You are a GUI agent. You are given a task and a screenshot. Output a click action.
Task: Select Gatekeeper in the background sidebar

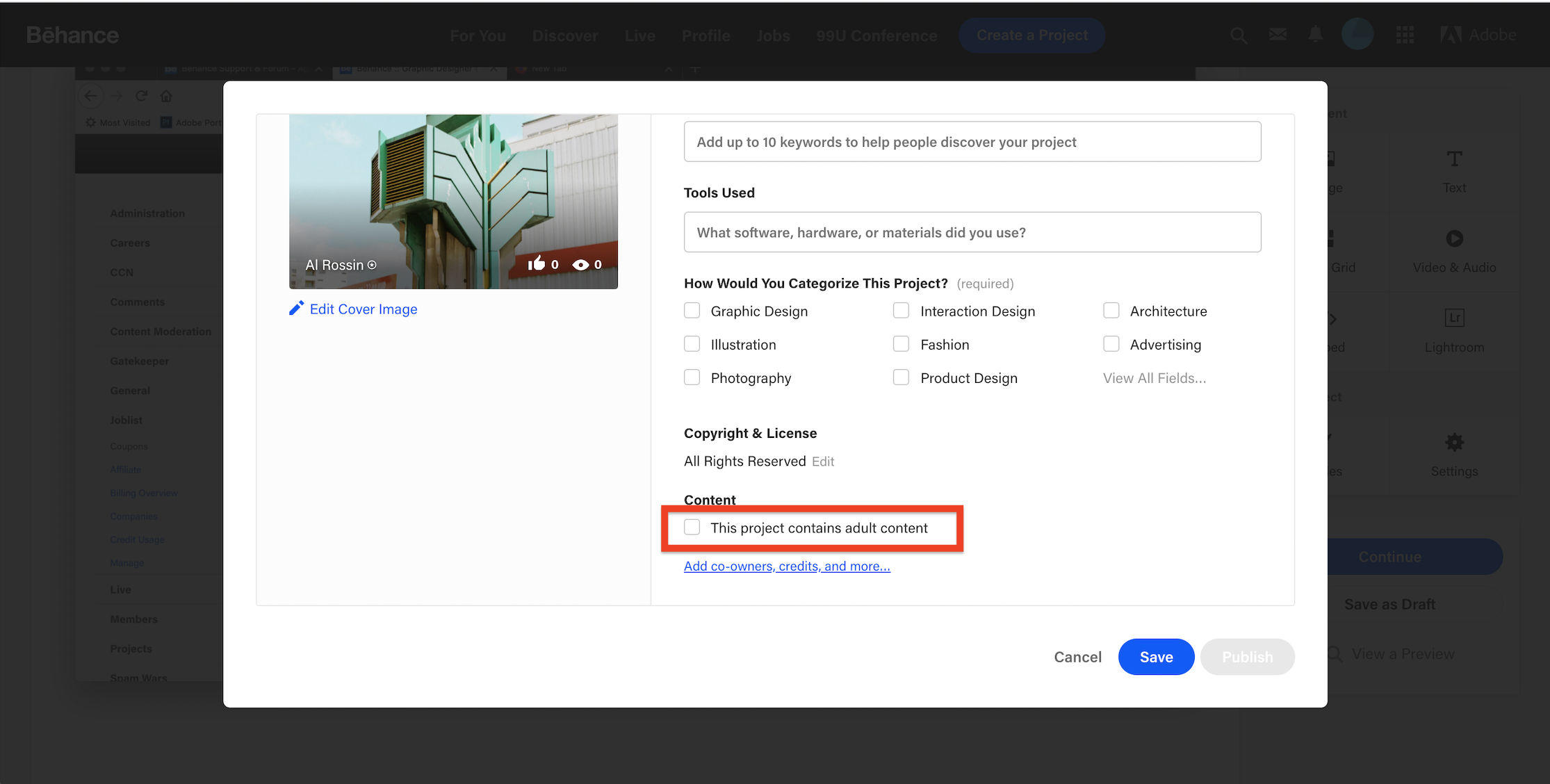click(x=139, y=361)
